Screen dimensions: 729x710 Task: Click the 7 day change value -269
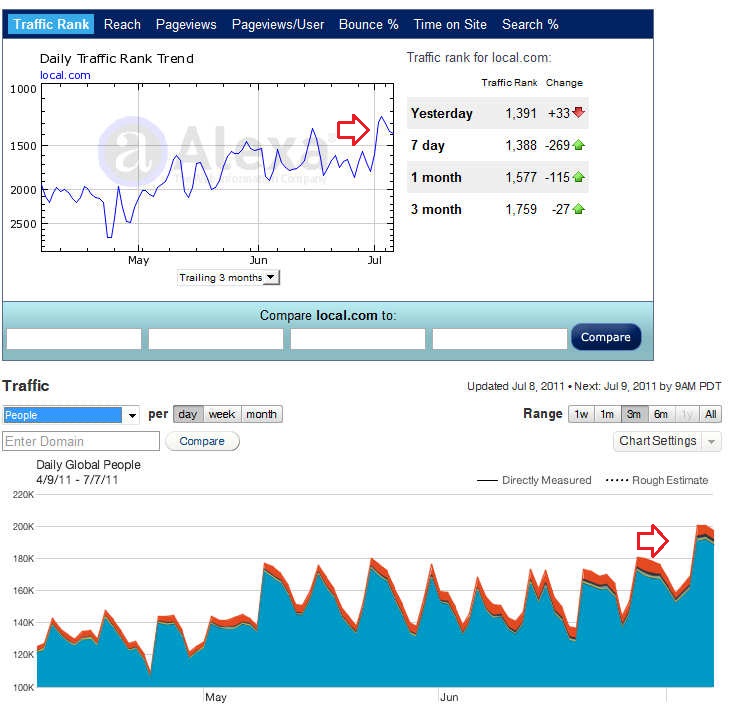coord(557,146)
